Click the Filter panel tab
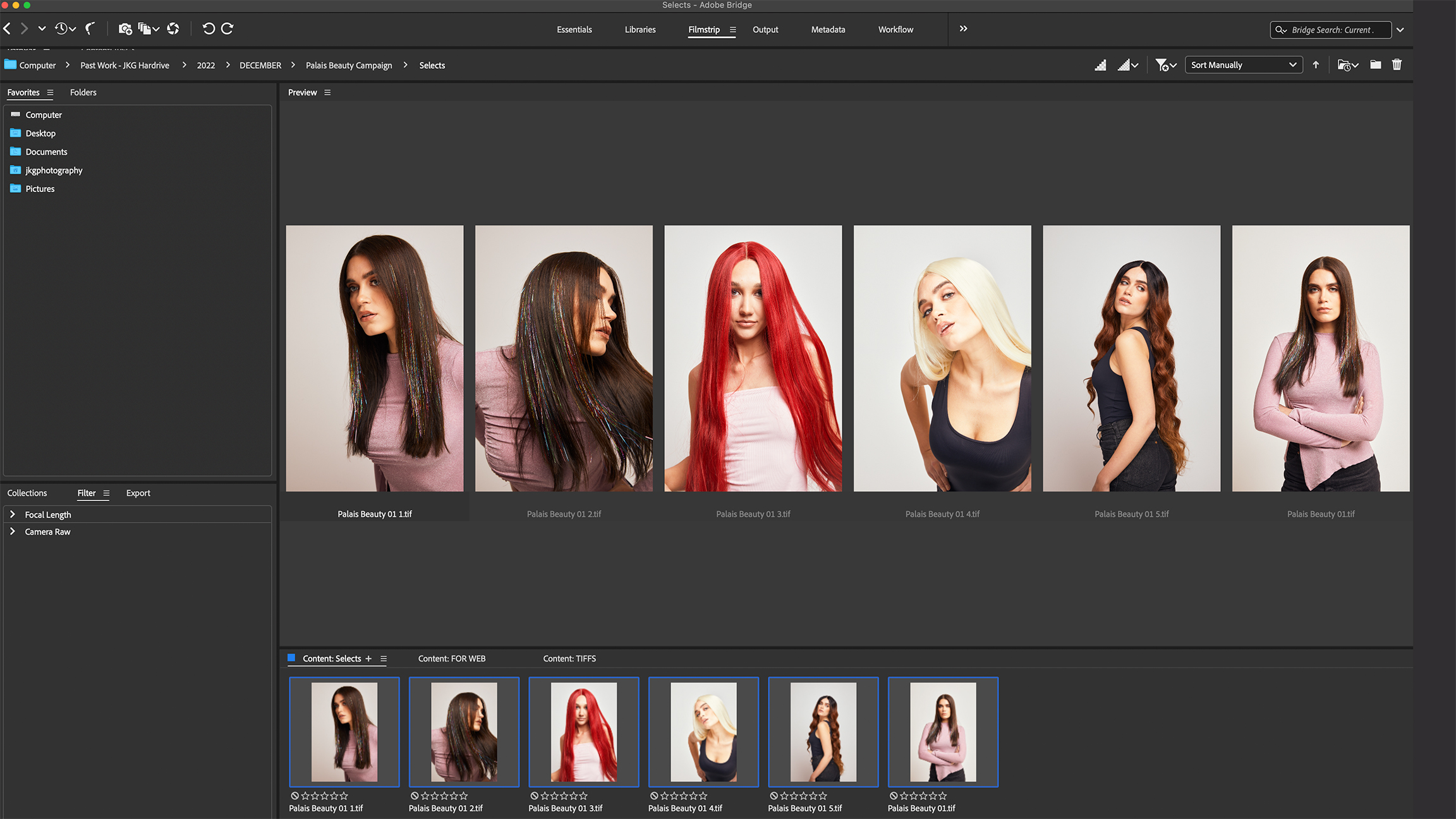1456x819 pixels. coord(85,493)
